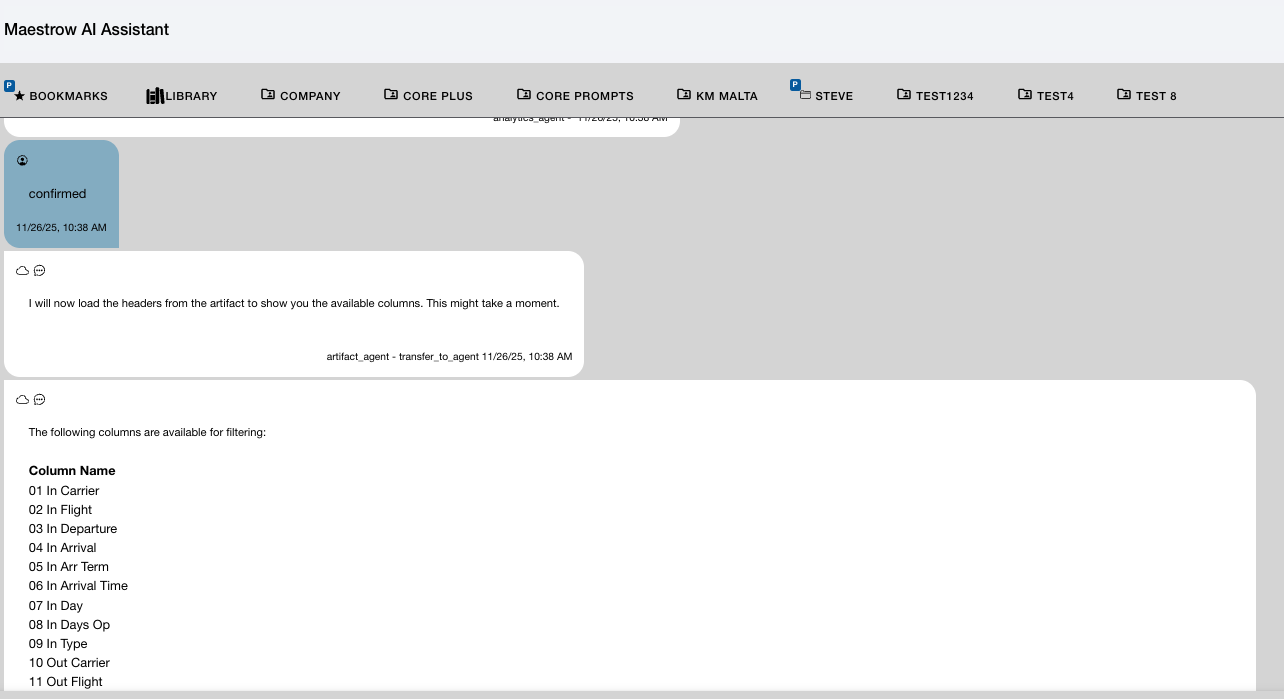Click the 'confirmed' message text
The width and height of the screenshot is (1284, 699).
58,194
